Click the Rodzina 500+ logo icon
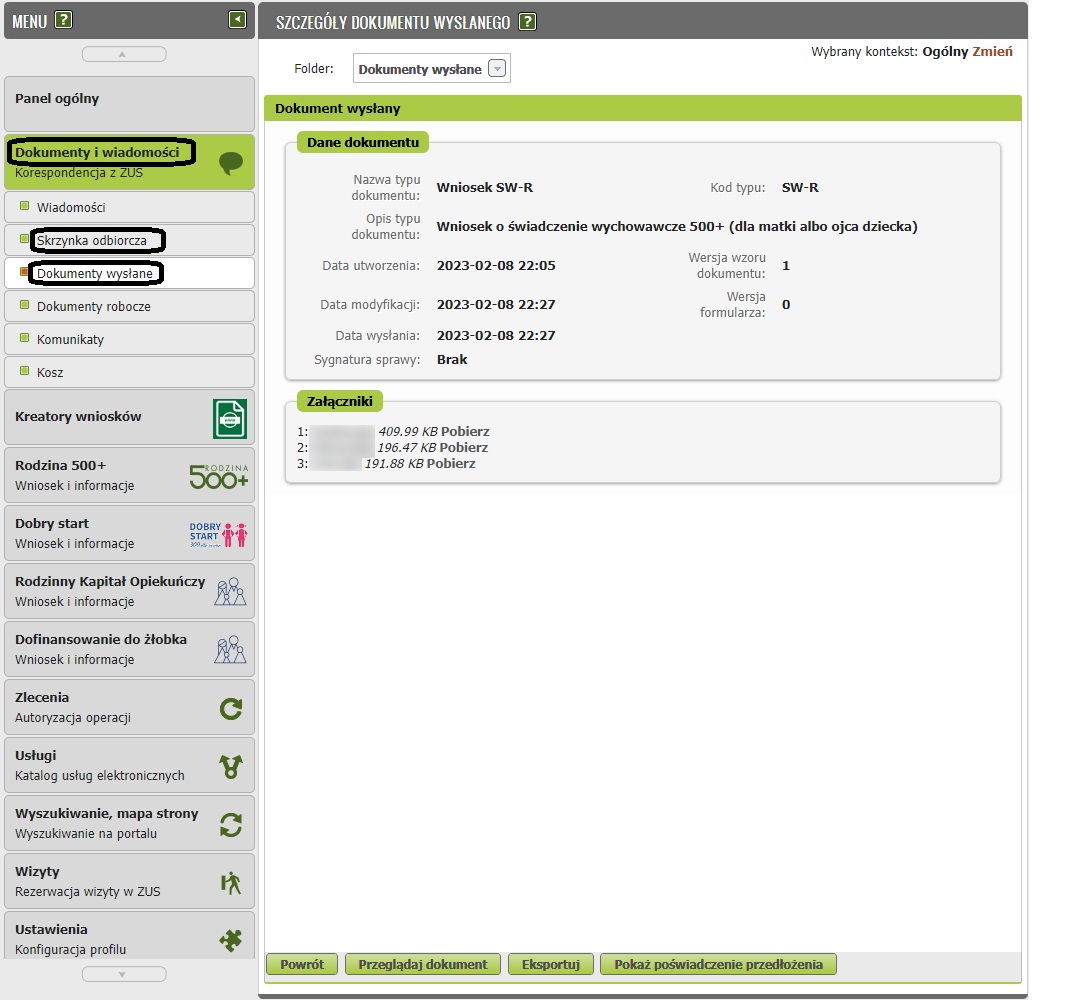This screenshot has width=1071, height=1000. click(219, 476)
